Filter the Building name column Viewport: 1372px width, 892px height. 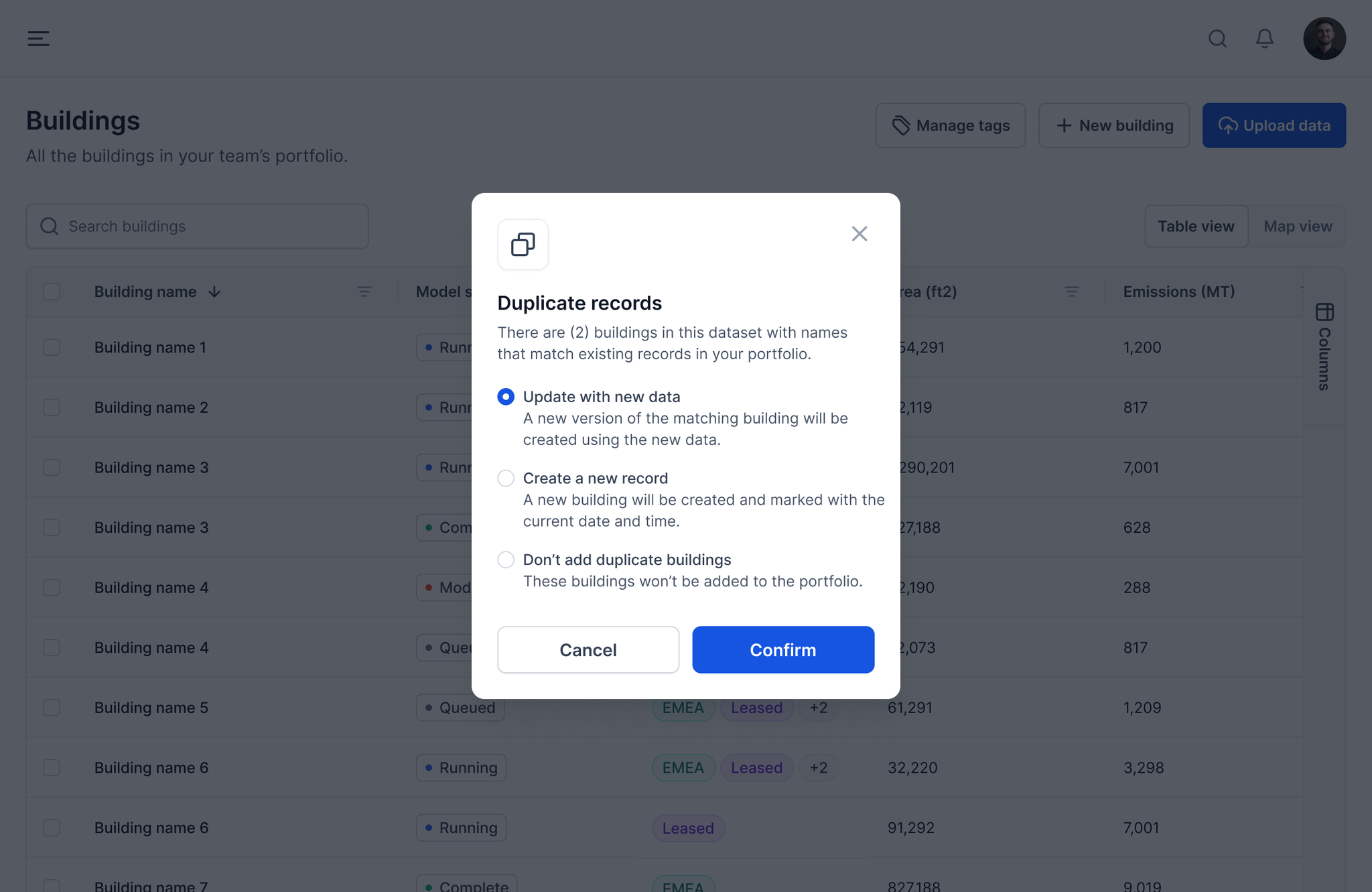[364, 292]
